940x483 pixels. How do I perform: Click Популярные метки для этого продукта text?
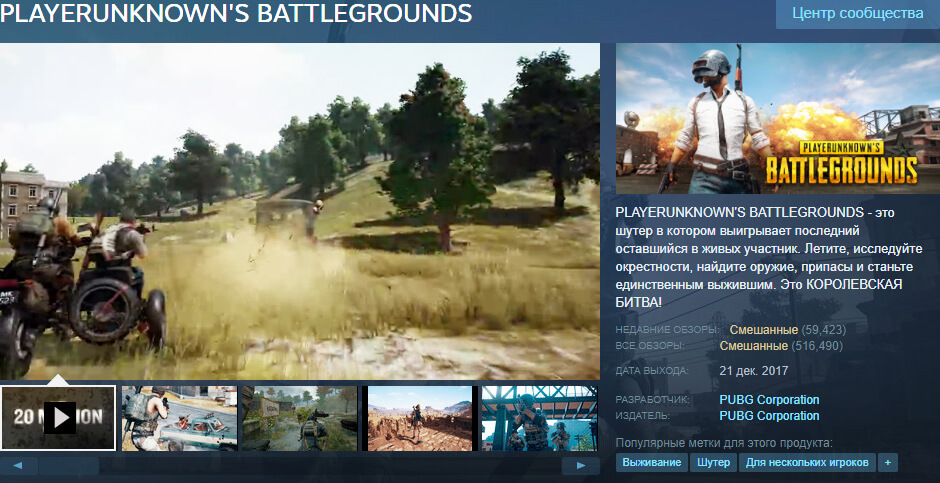tap(724, 443)
